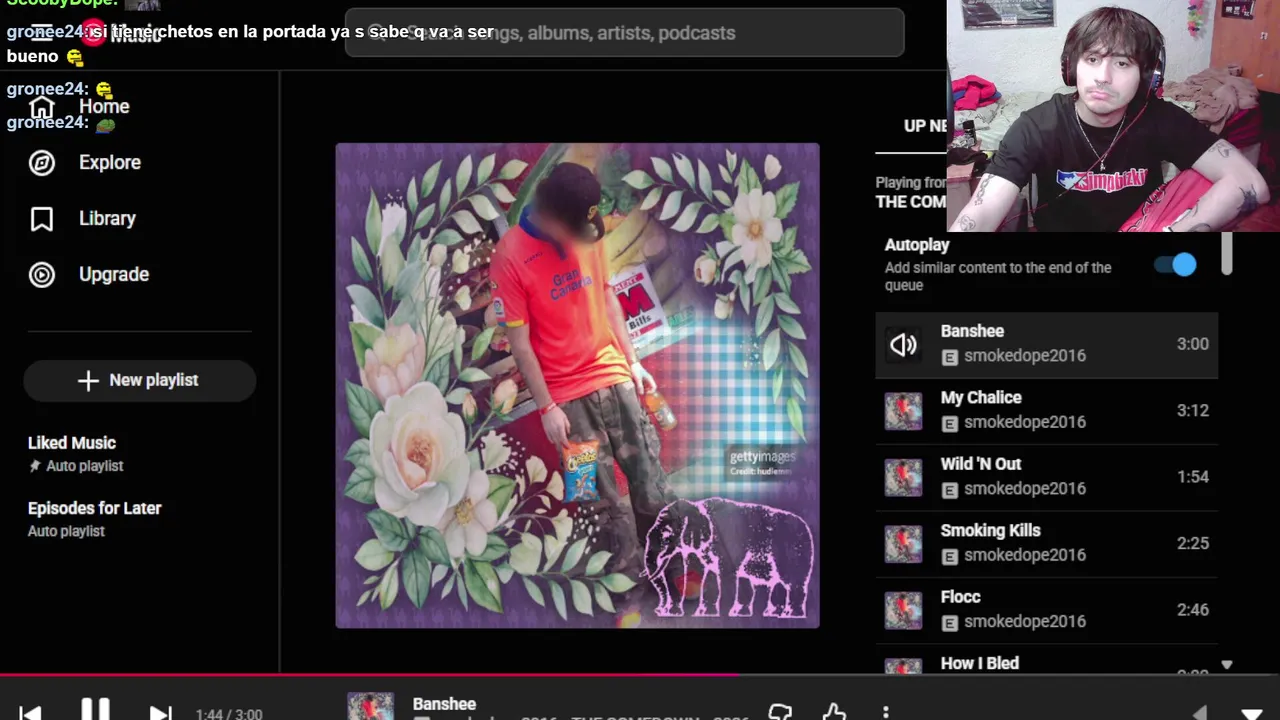Click the 1:44 / 3:00 elapsed time text

[229, 714]
